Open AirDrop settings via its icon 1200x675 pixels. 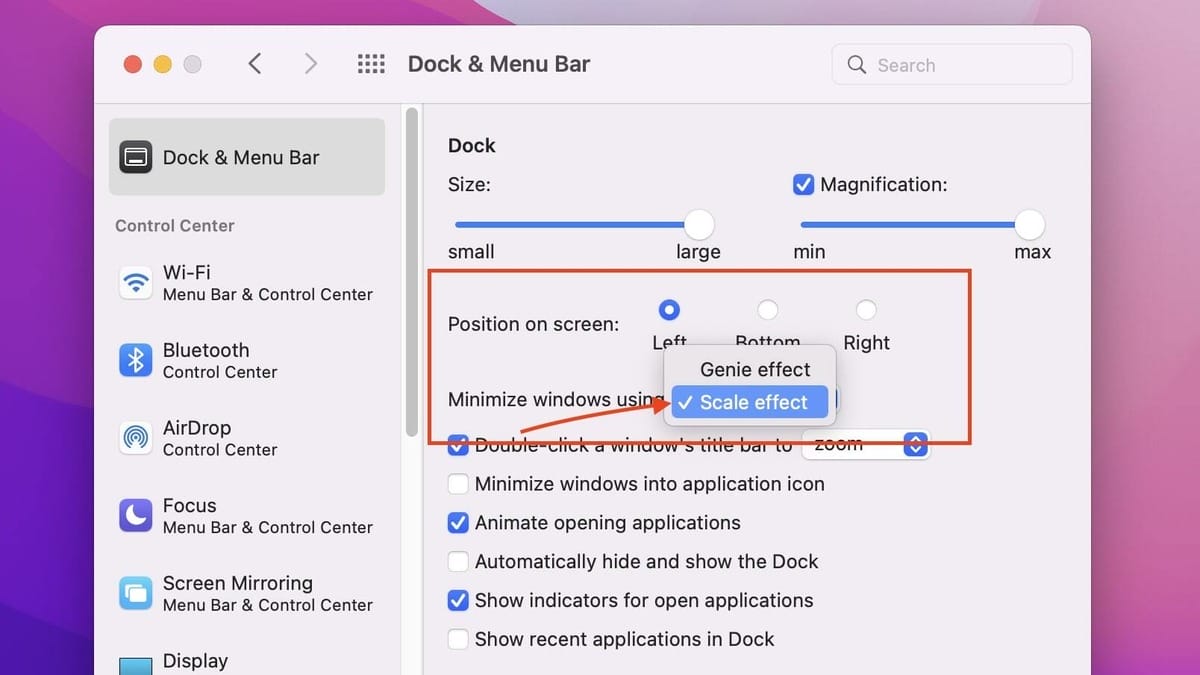pos(135,438)
